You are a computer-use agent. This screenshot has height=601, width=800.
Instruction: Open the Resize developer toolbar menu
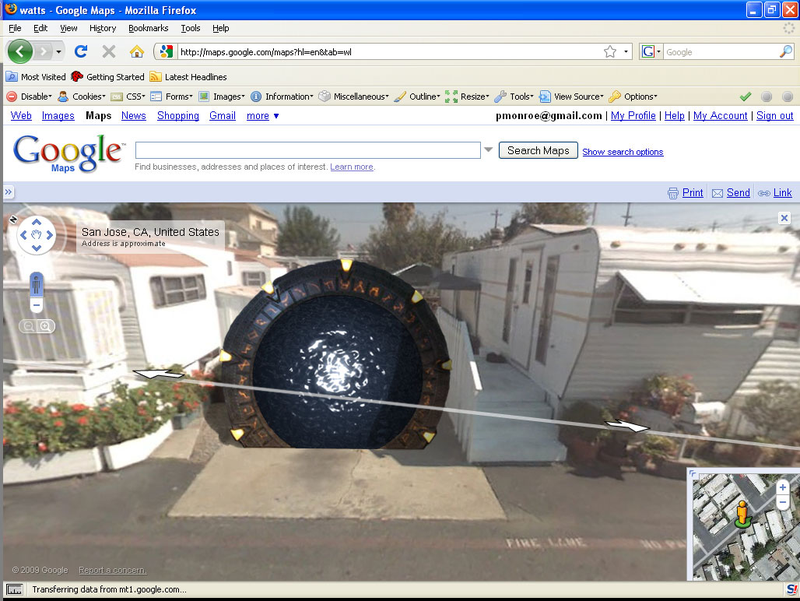pos(467,96)
